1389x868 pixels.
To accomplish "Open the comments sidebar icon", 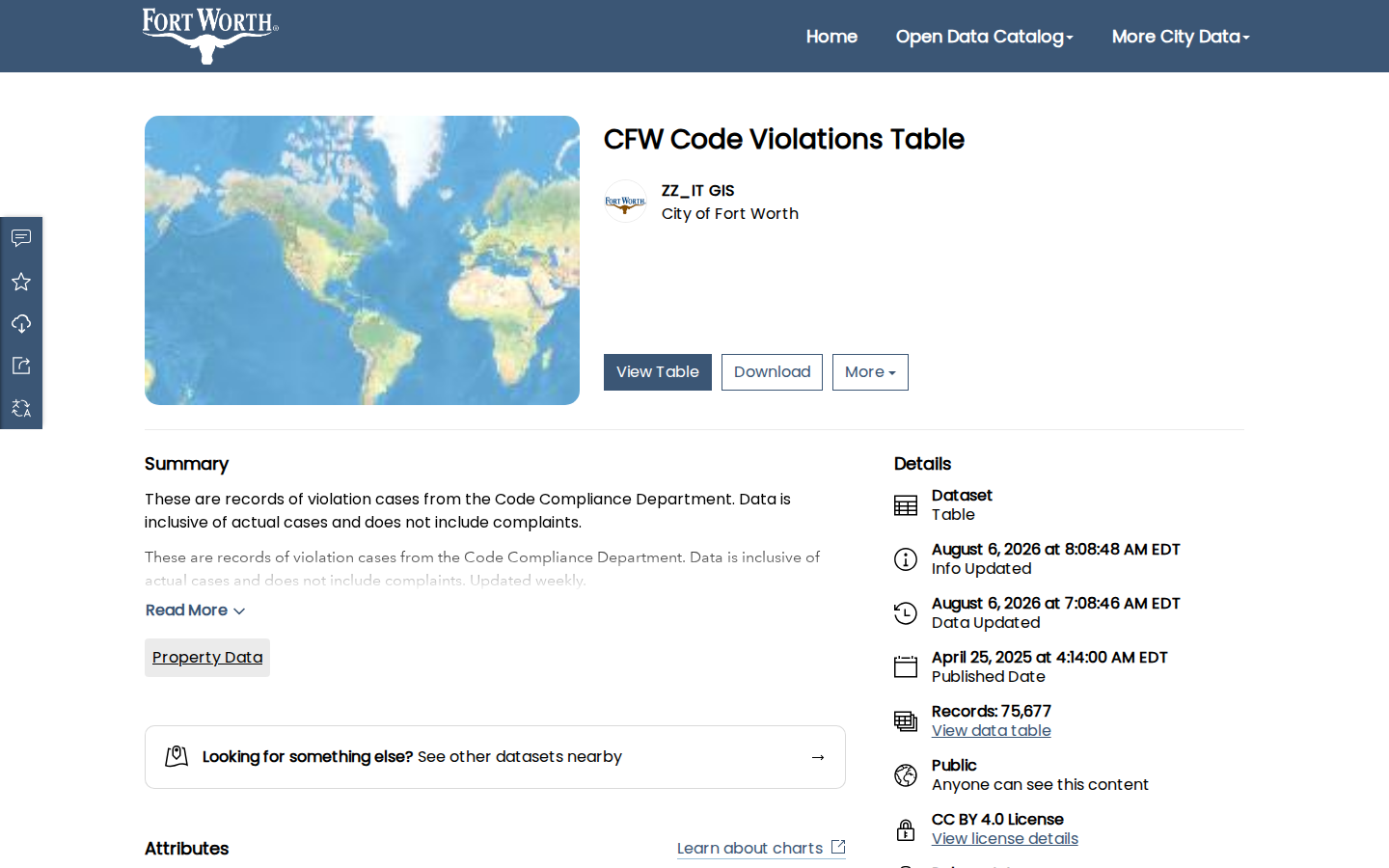I will 21,238.
